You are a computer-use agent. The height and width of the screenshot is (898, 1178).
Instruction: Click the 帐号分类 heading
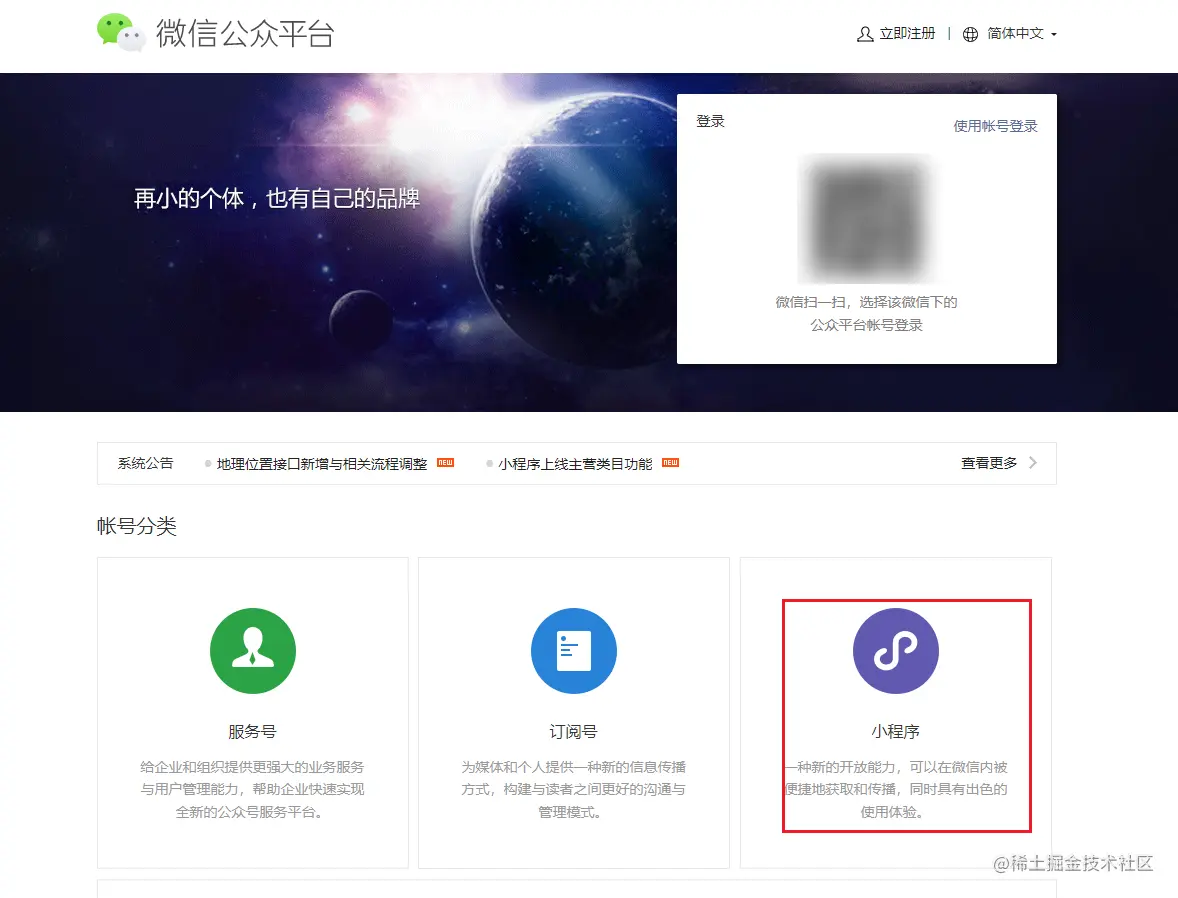click(x=137, y=526)
